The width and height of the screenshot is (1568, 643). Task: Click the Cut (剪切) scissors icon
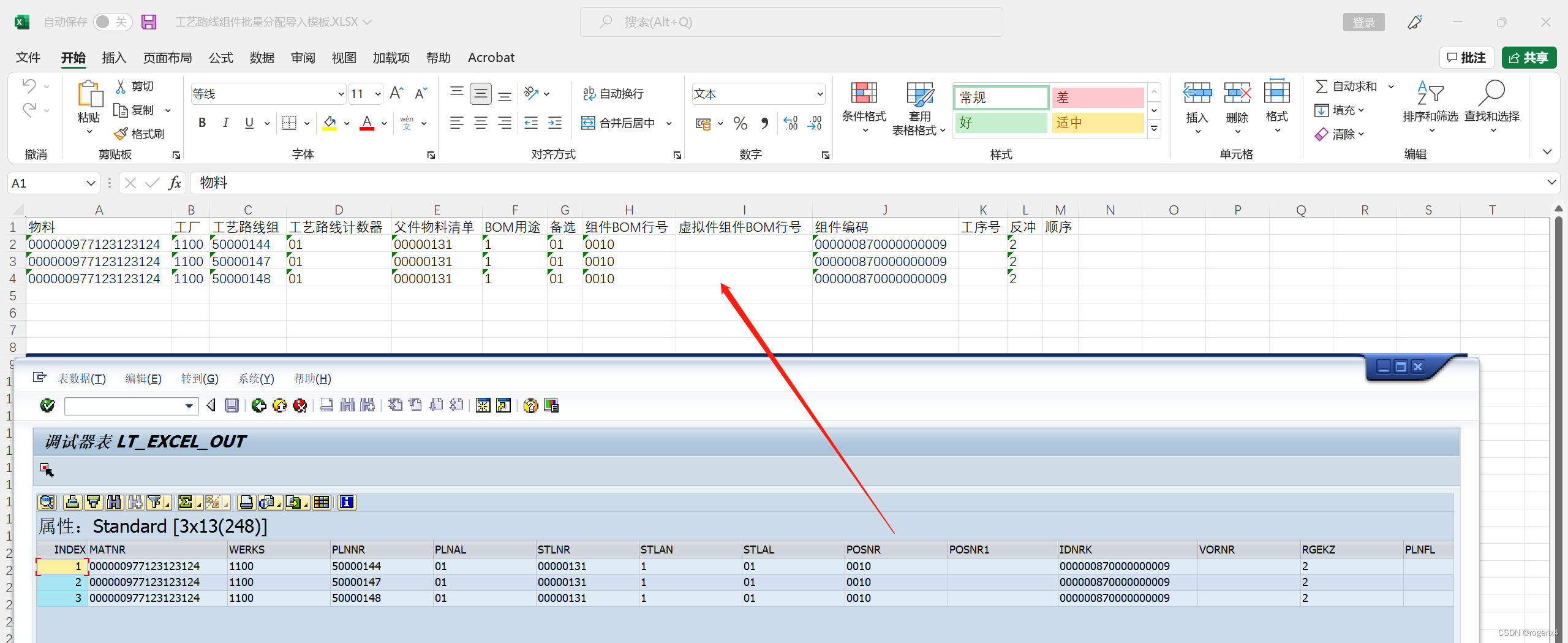tap(121, 86)
